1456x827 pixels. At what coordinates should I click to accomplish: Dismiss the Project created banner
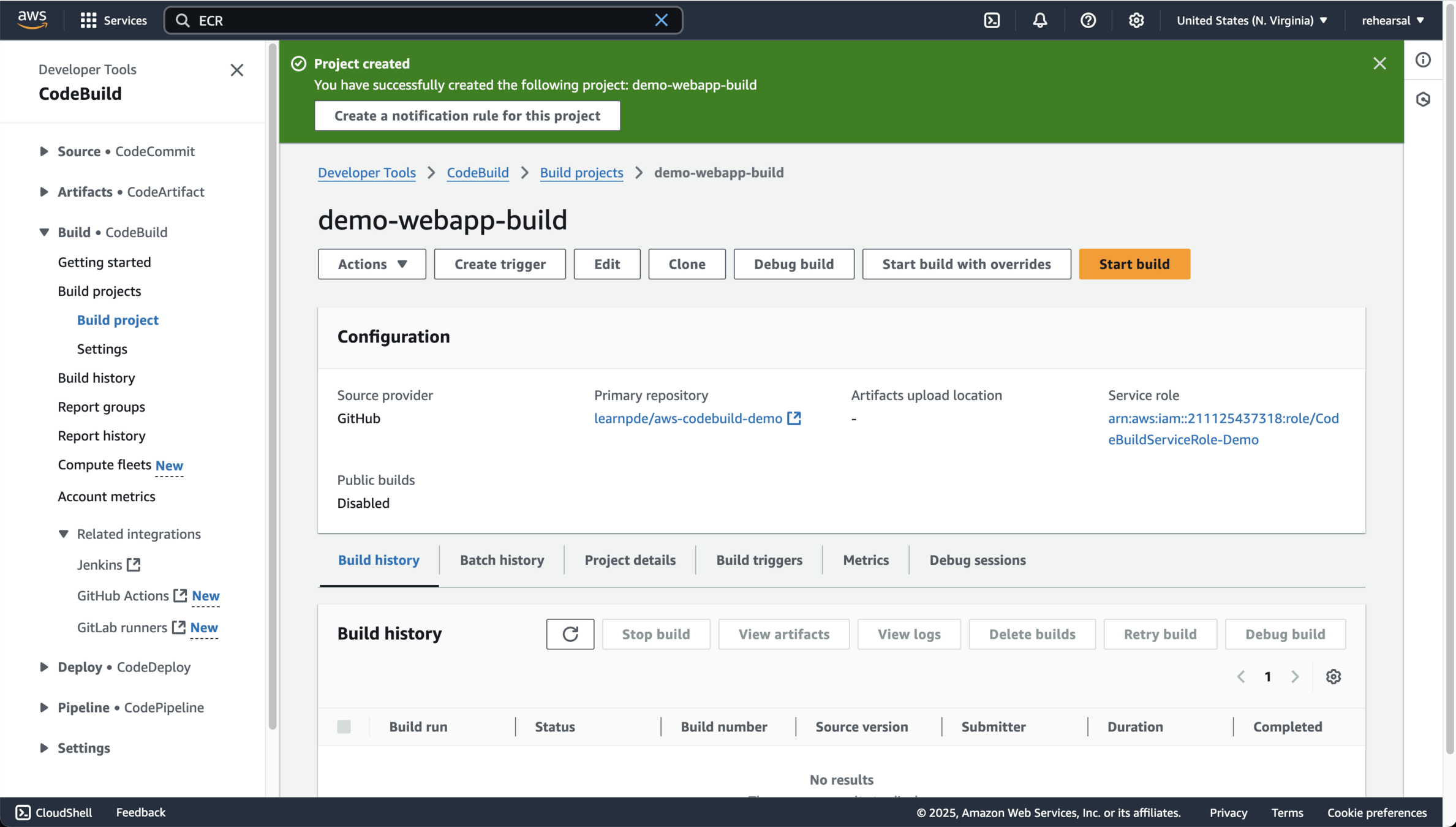[1379, 64]
